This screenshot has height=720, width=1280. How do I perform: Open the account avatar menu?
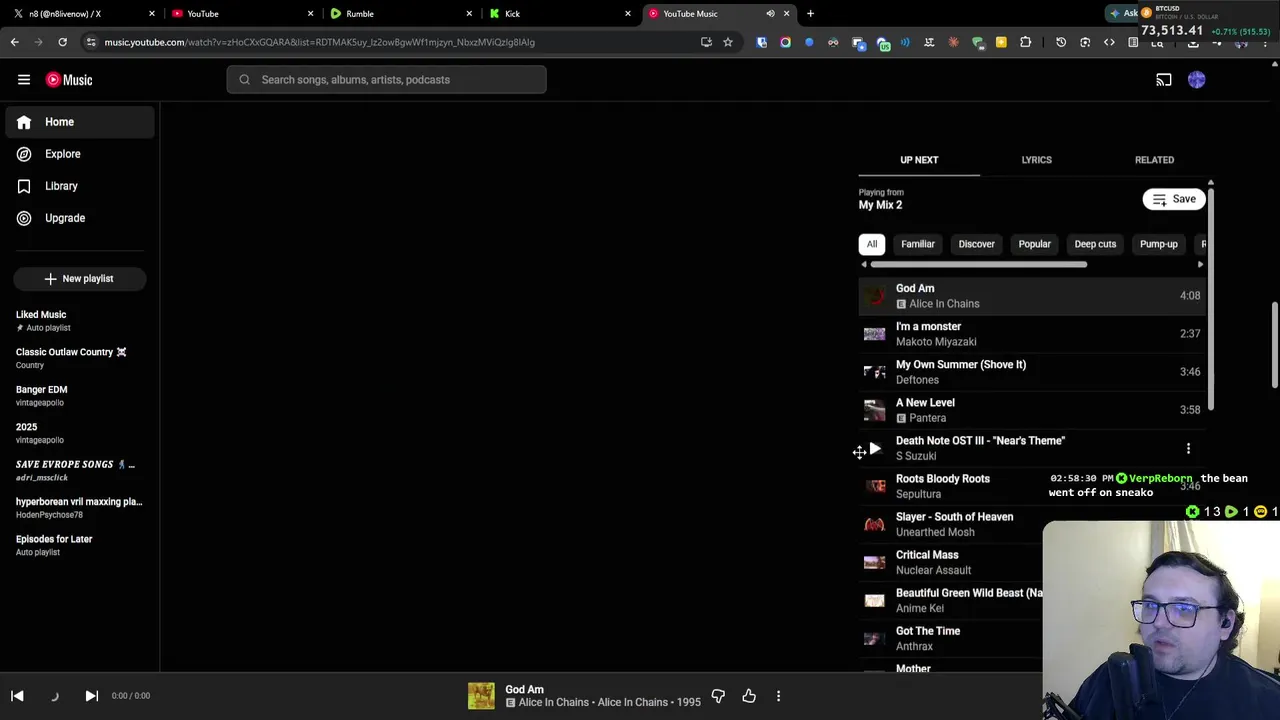[x=1197, y=80]
